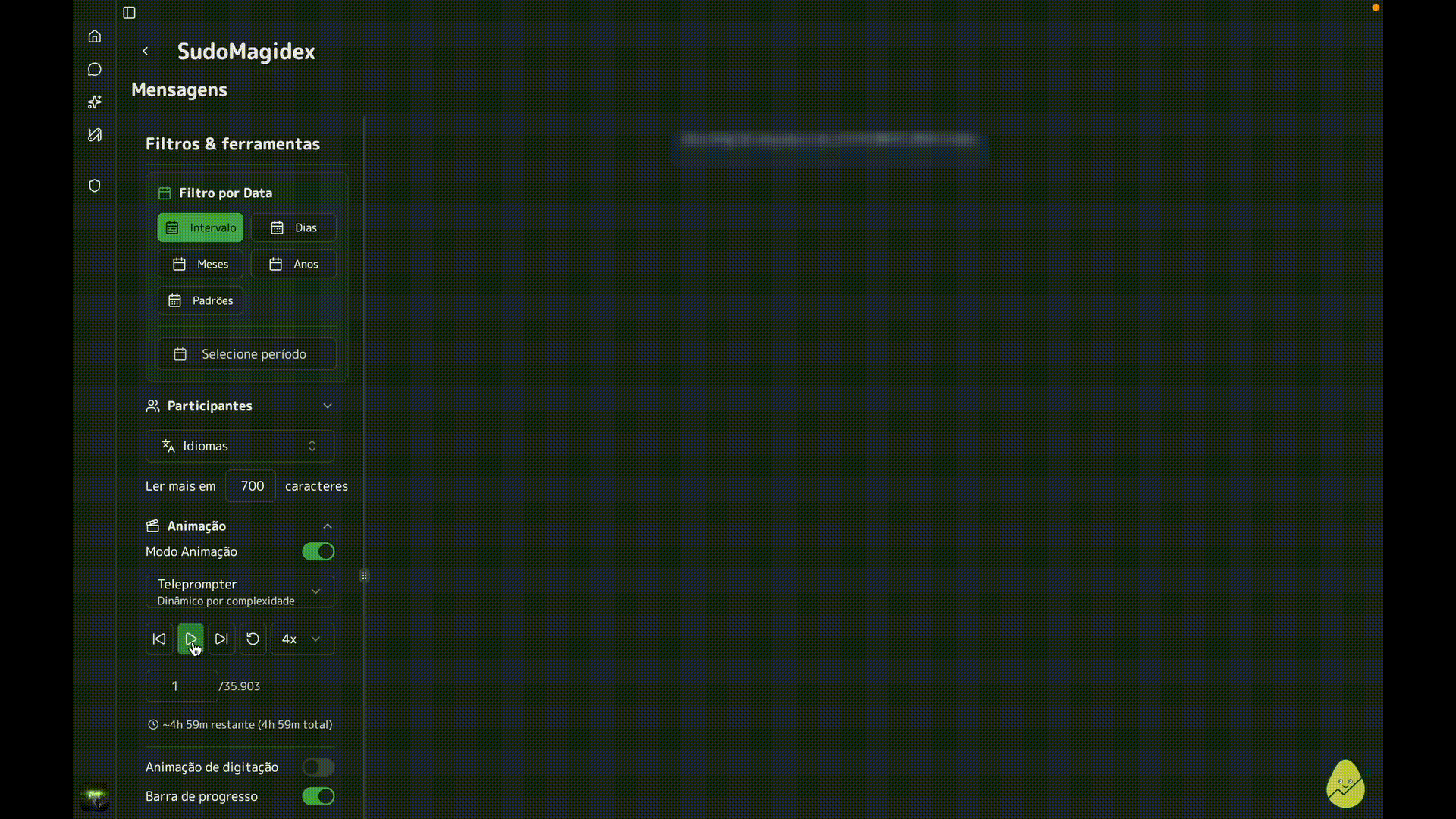The height and width of the screenshot is (819, 1456).
Task: Click the Selecione período button
Action: [x=246, y=354]
